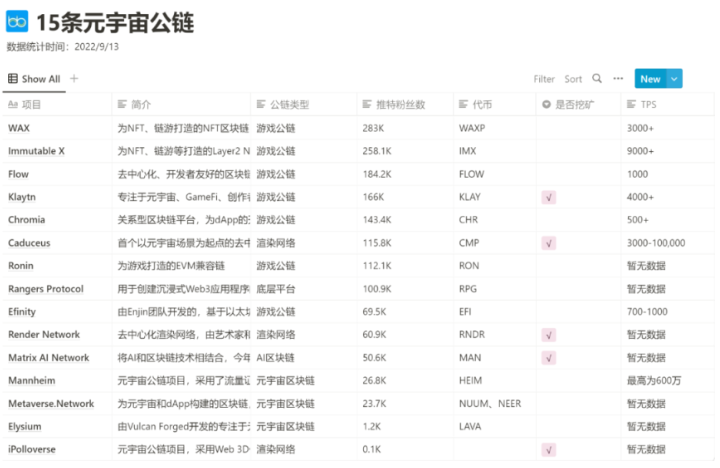Open the Flow project row

tap(18, 174)
